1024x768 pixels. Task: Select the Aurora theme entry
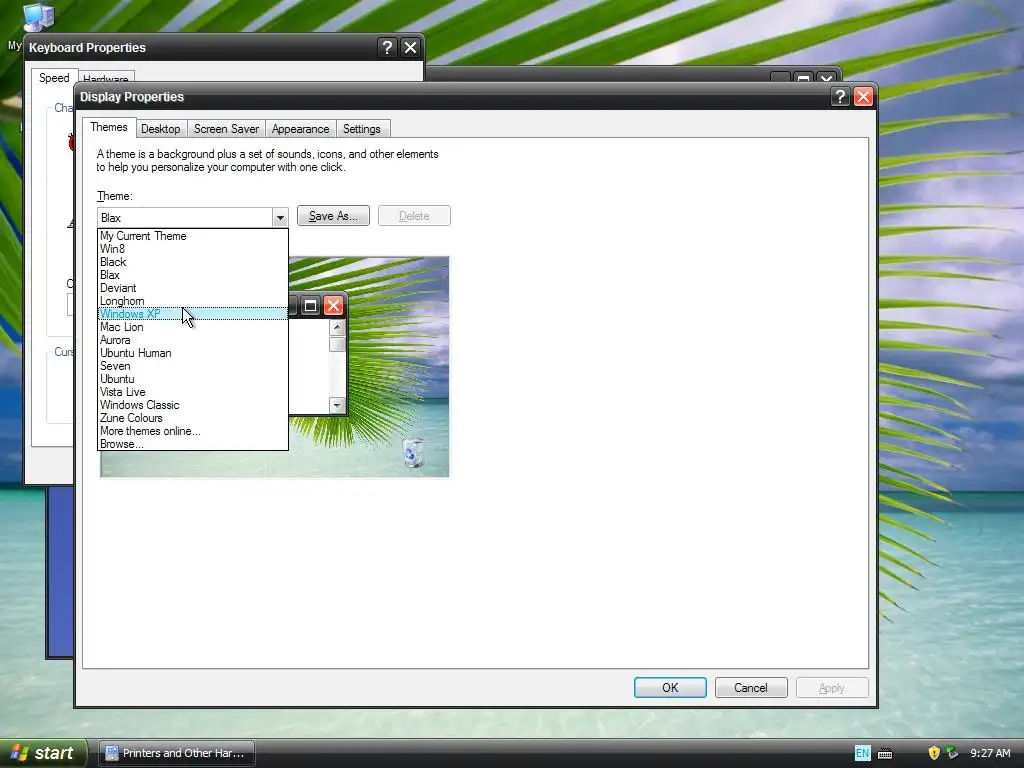[193, 340]
